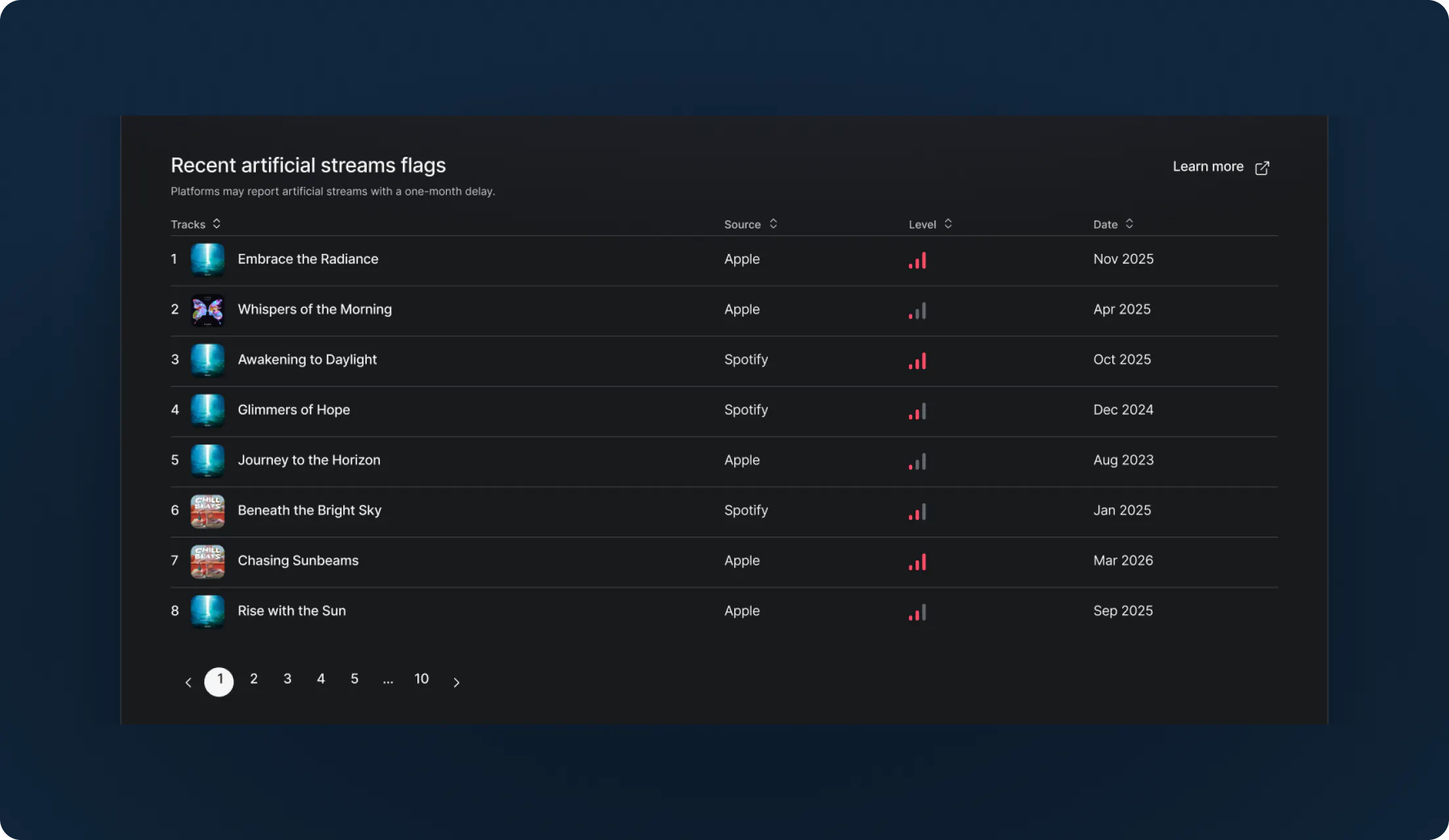Select page 1 in pagination
The height and width of the screenshot is (840, 1449).
point(219,682)
